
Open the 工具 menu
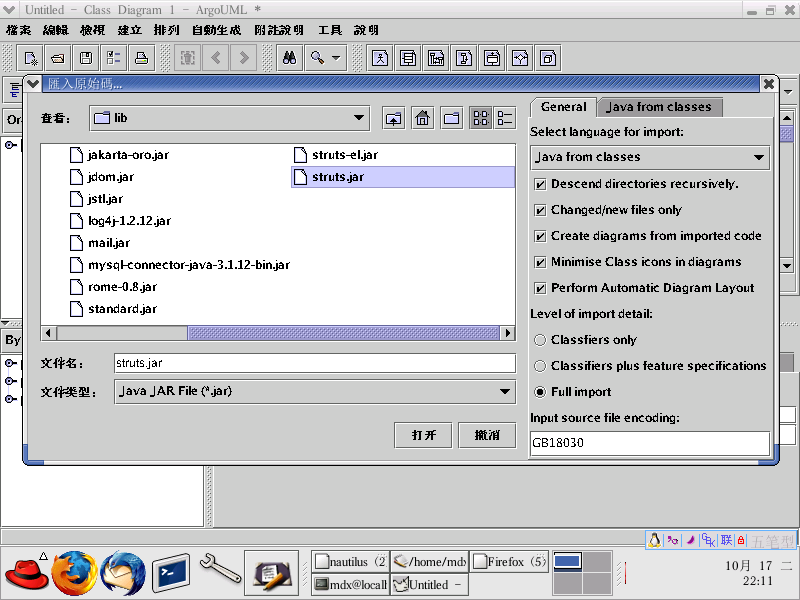[330, 30]
